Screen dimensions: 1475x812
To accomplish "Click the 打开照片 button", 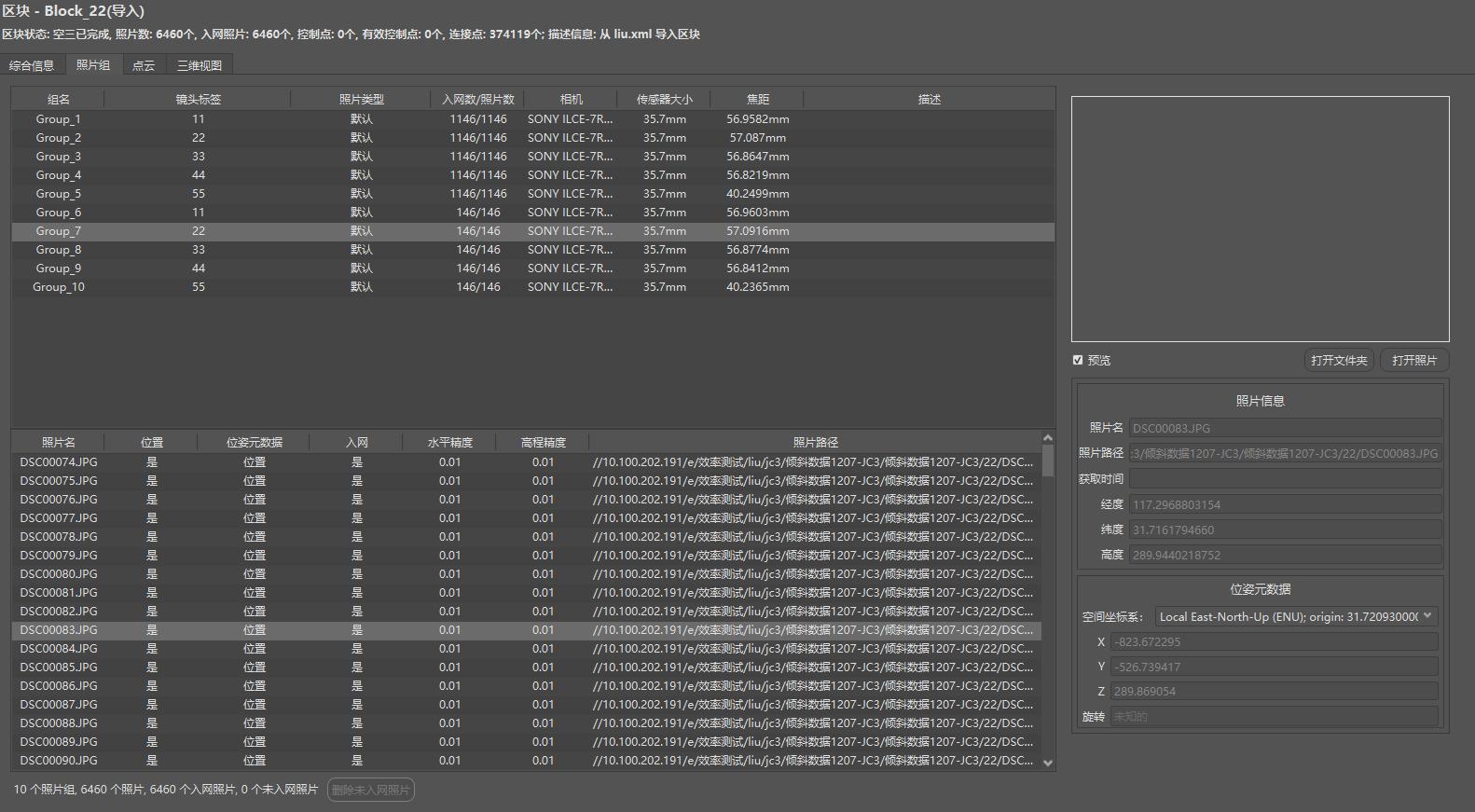I will [1414, 361].
